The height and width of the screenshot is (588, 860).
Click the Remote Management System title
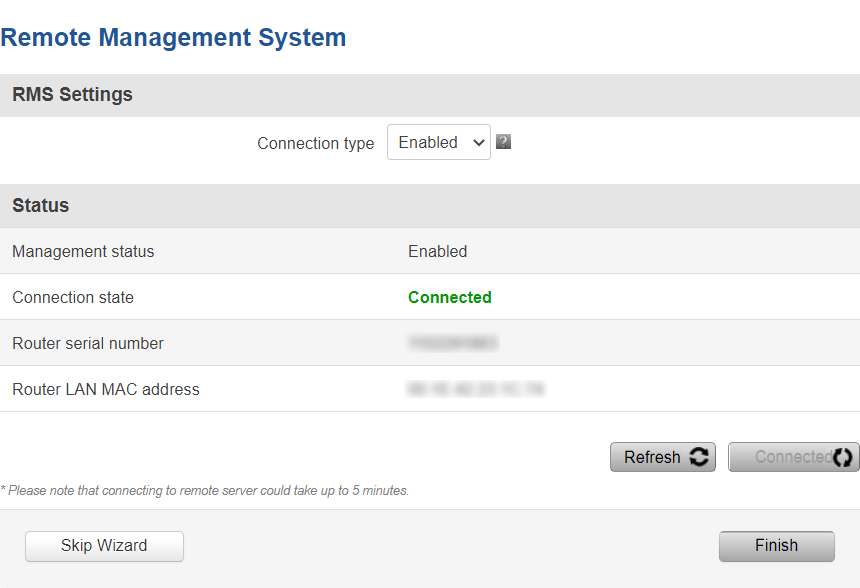173,38
